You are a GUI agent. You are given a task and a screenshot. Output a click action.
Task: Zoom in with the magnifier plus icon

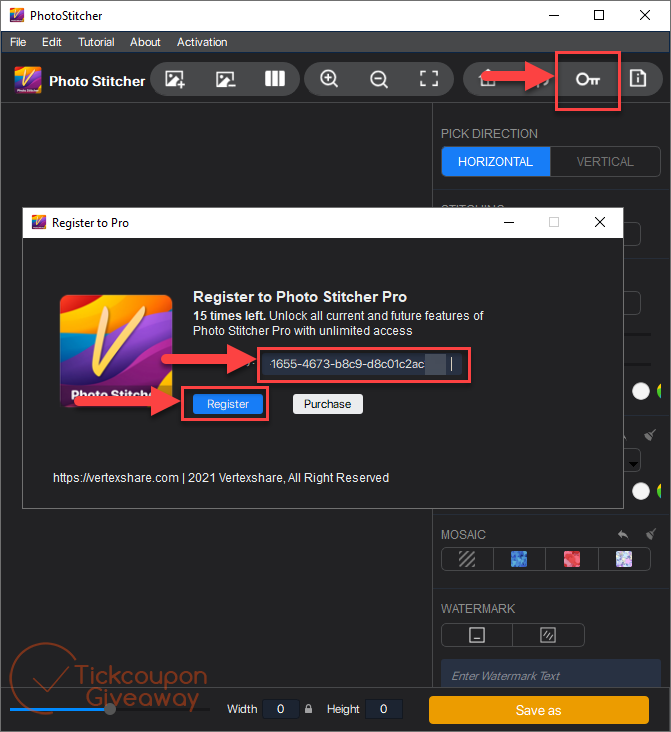[x=329, y=78]
